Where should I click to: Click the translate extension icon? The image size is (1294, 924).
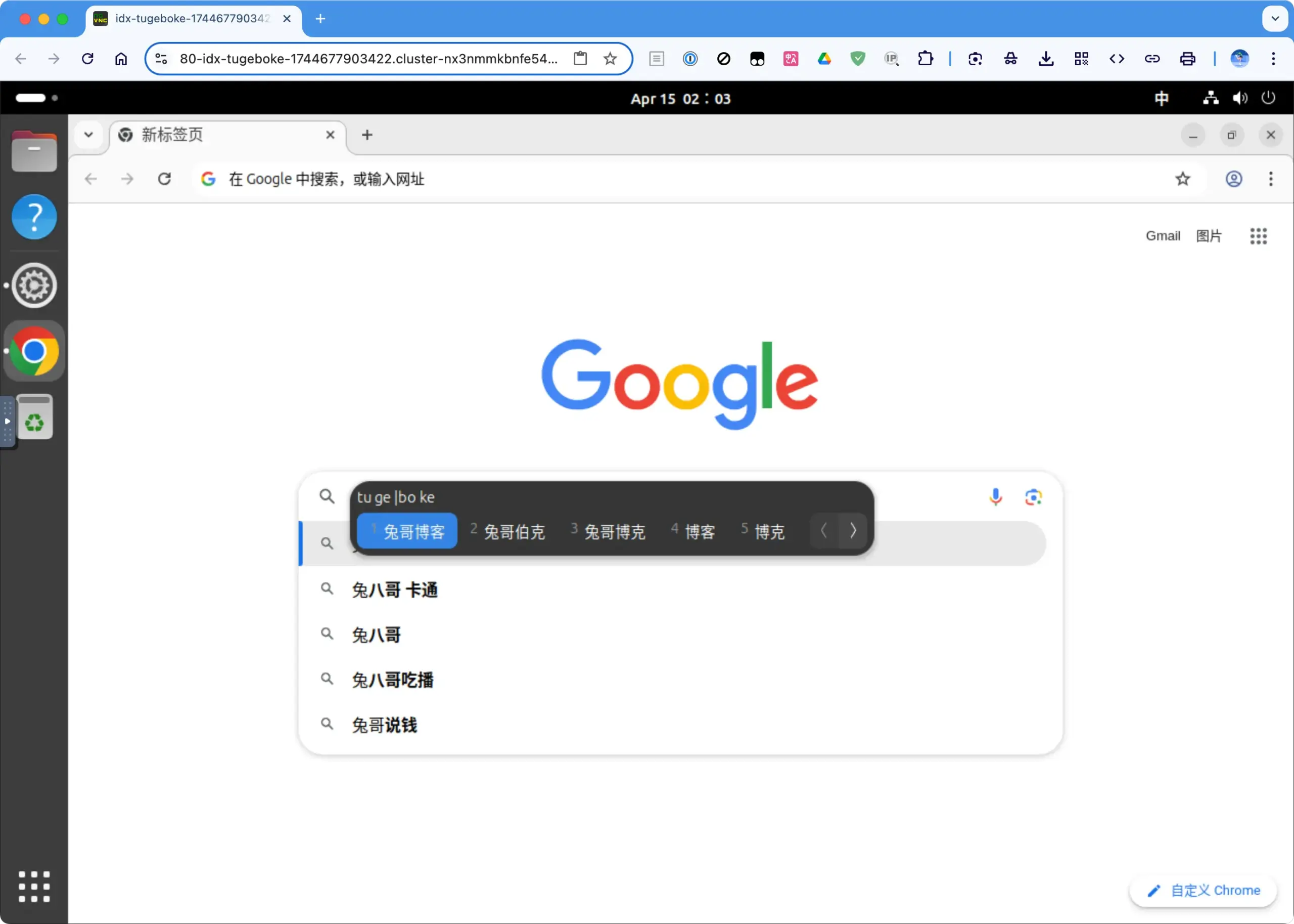pos(791,59)
